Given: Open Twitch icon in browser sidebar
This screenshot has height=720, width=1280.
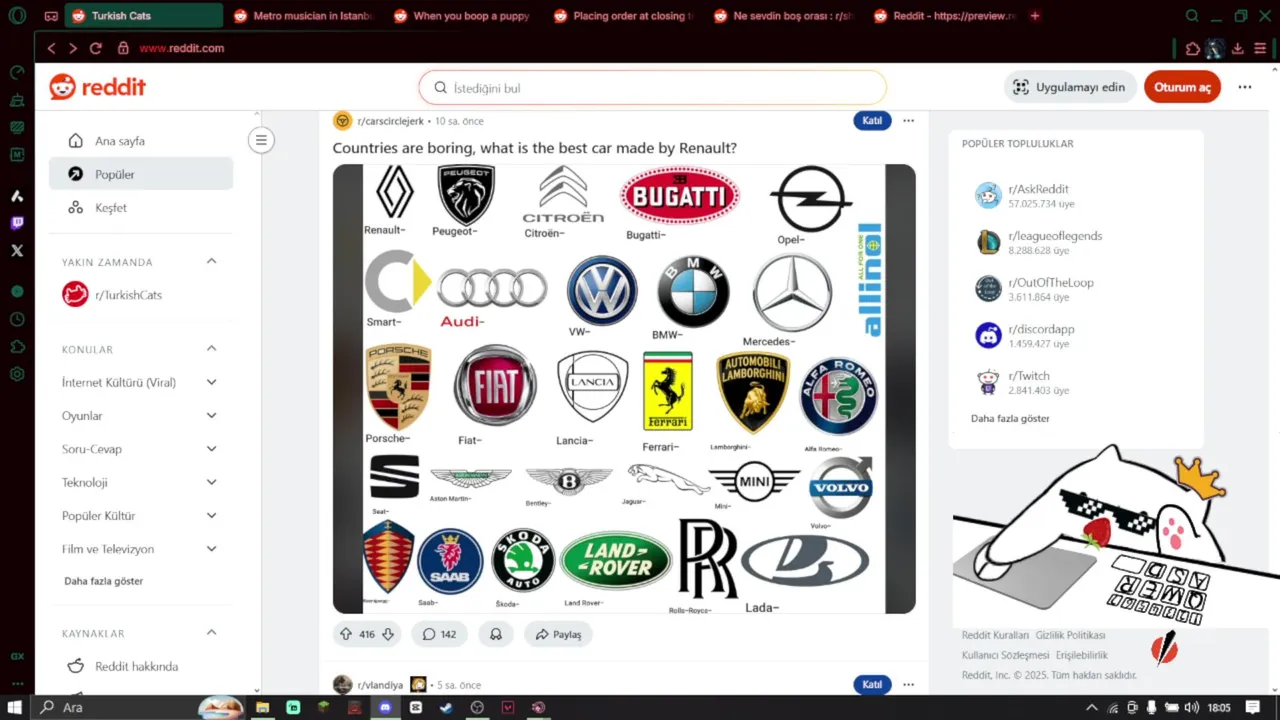Looking at the screenshot, I should point(17,223).
